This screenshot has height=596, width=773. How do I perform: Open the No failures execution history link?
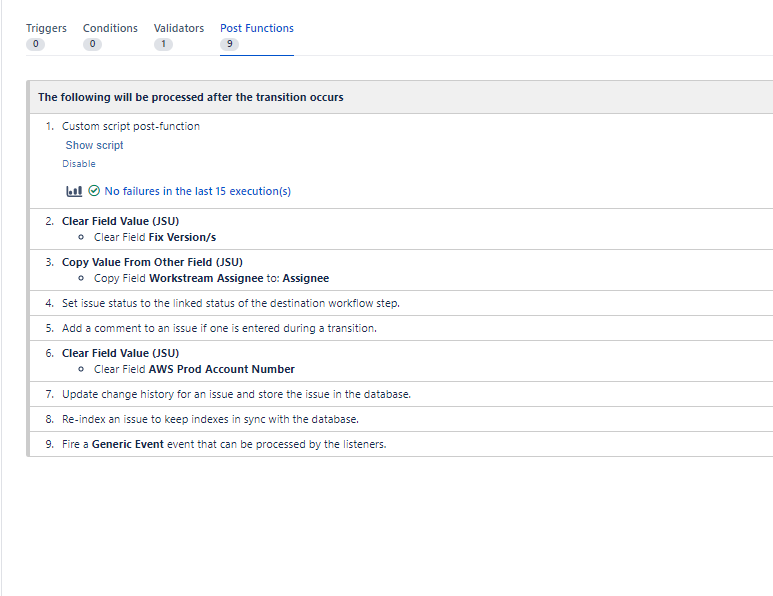198,191
